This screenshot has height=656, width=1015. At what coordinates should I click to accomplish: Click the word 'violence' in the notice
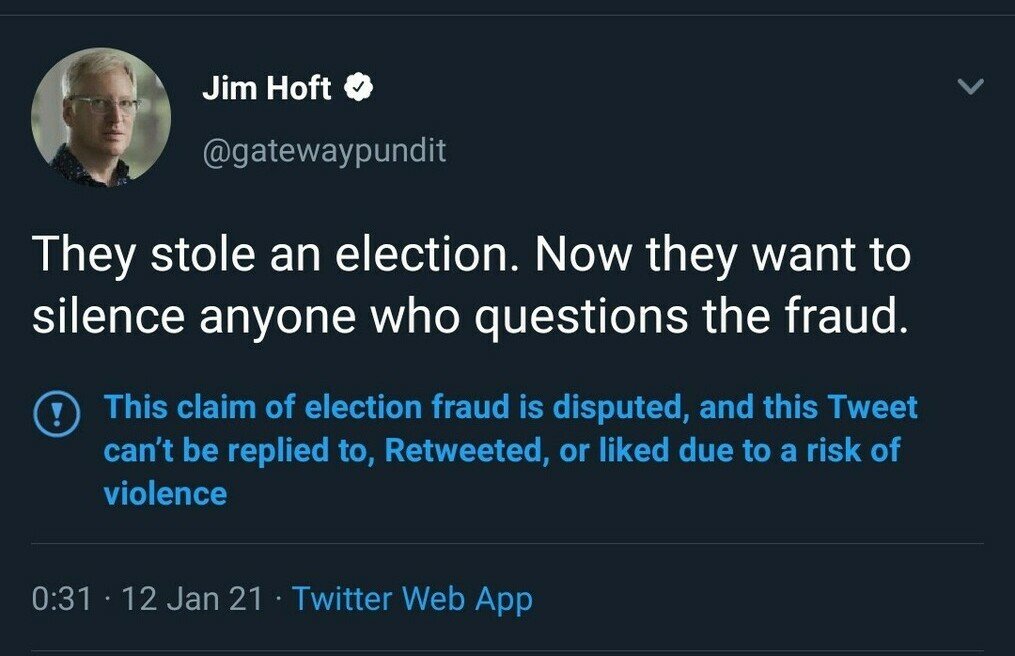(165, 493)
